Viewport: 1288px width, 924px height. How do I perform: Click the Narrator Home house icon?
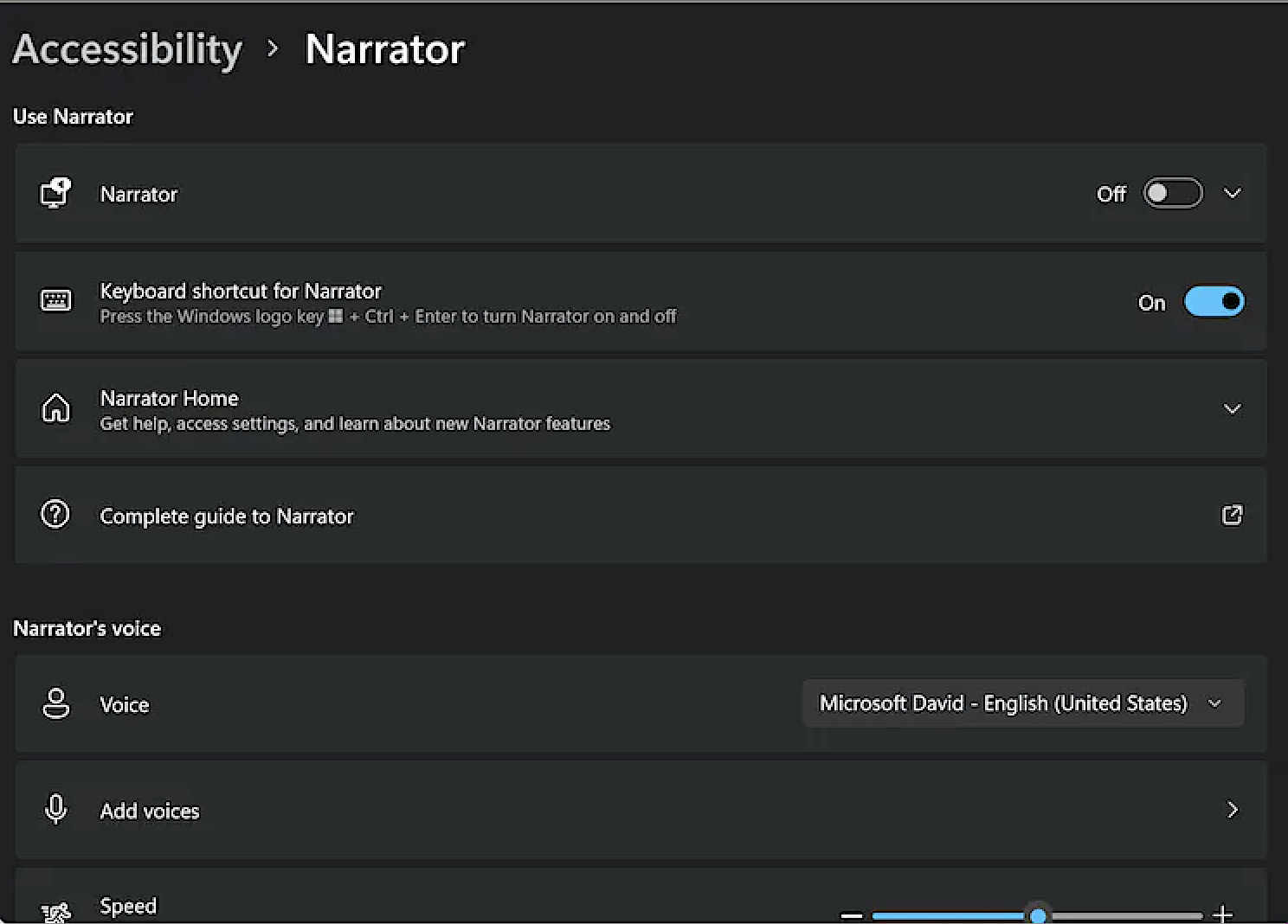(x=56, y=408)
